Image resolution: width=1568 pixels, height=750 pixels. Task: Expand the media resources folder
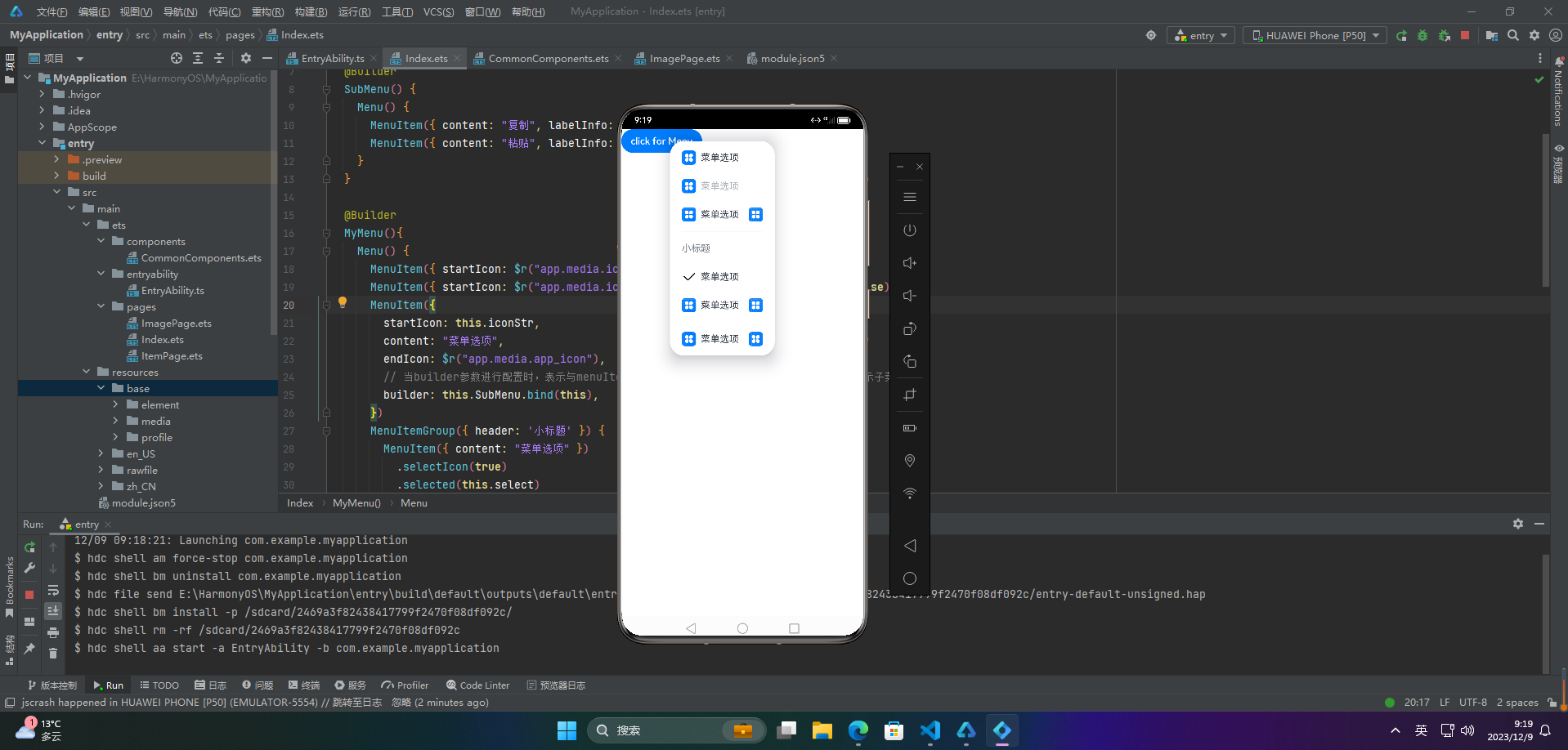(115, 421)
